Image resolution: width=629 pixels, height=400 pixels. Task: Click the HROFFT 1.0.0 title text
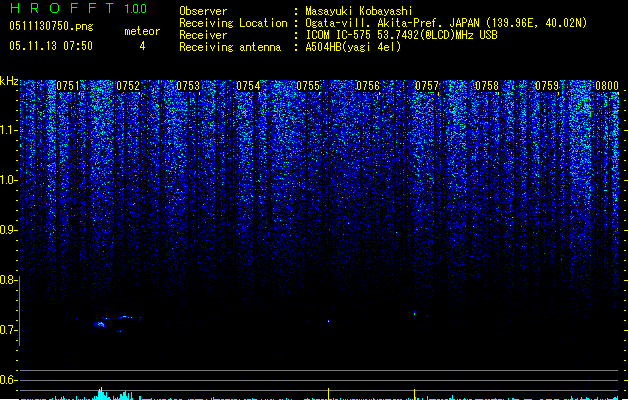[79, 8]
